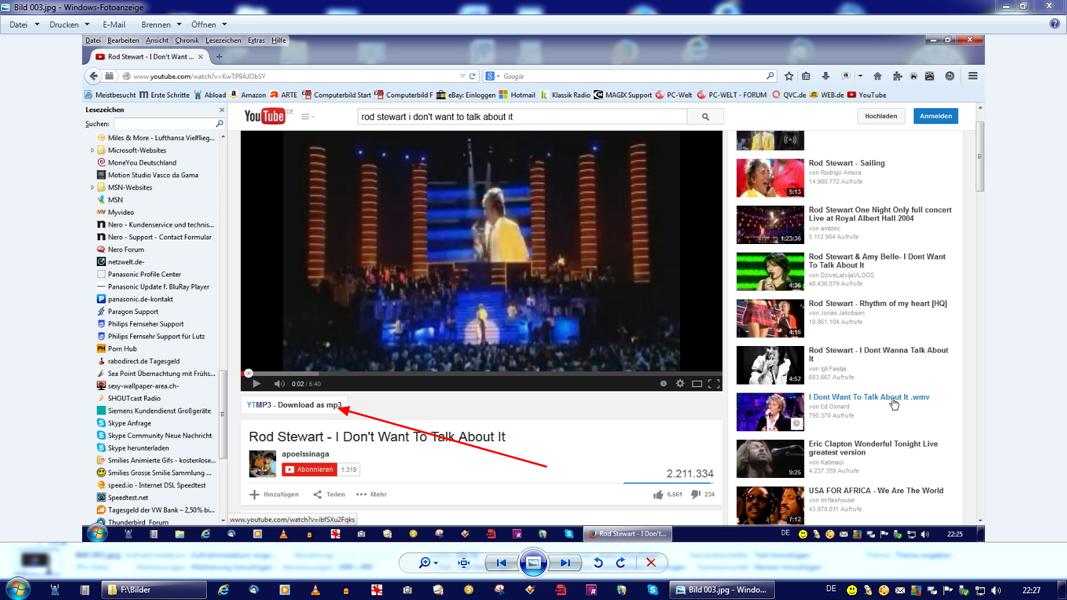
Task: Show bookmarks list icon next to star
Action: (x=806, y=76)
